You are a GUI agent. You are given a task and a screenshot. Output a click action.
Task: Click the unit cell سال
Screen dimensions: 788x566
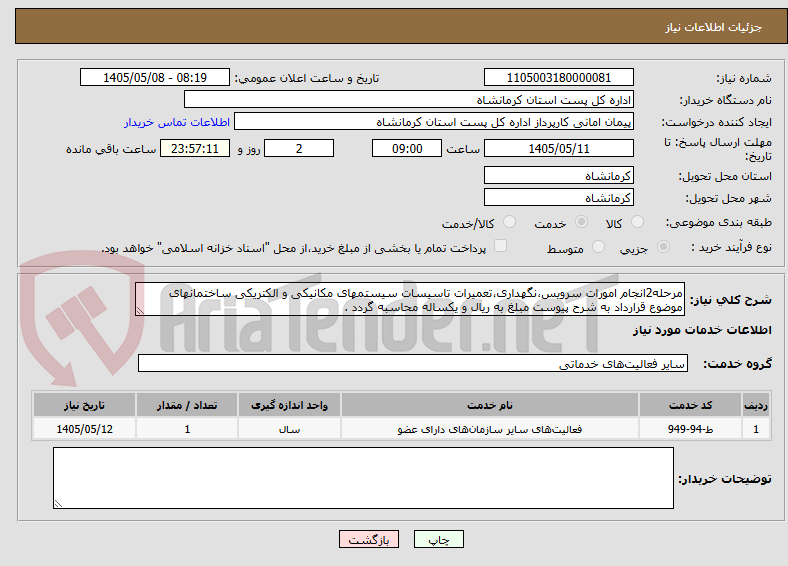289,429
